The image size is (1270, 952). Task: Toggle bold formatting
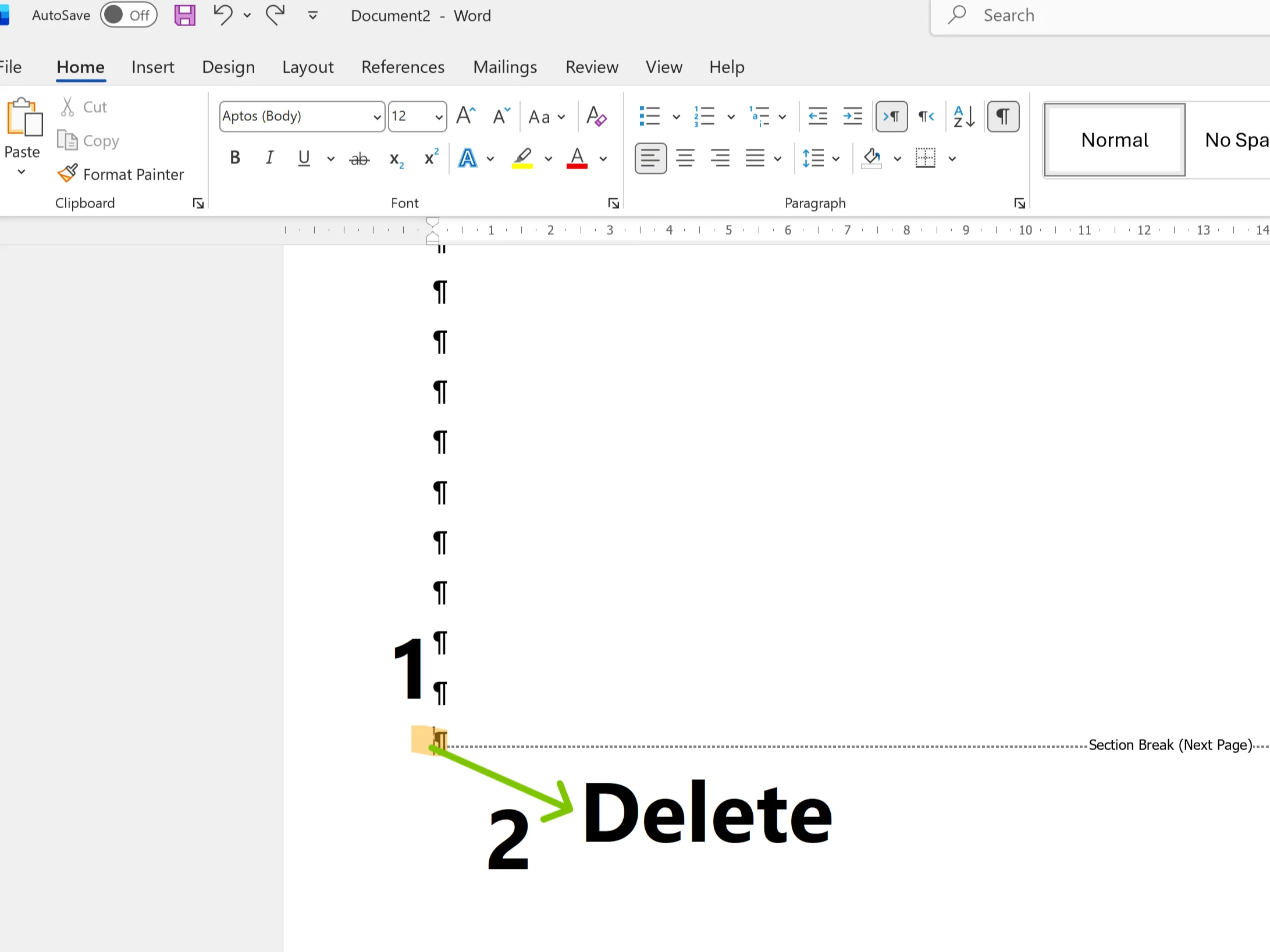coord(235,158)
